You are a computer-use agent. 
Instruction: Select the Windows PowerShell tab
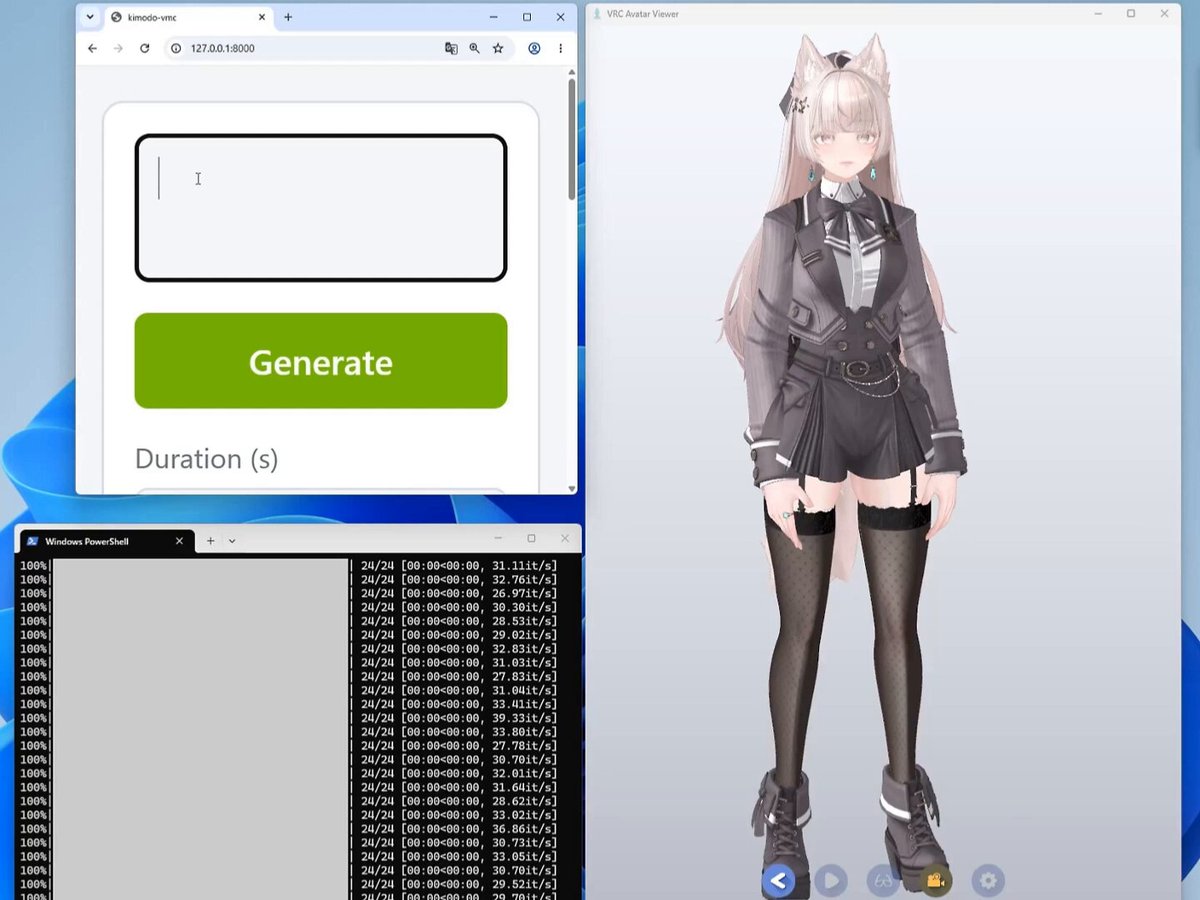click(106, 541)
